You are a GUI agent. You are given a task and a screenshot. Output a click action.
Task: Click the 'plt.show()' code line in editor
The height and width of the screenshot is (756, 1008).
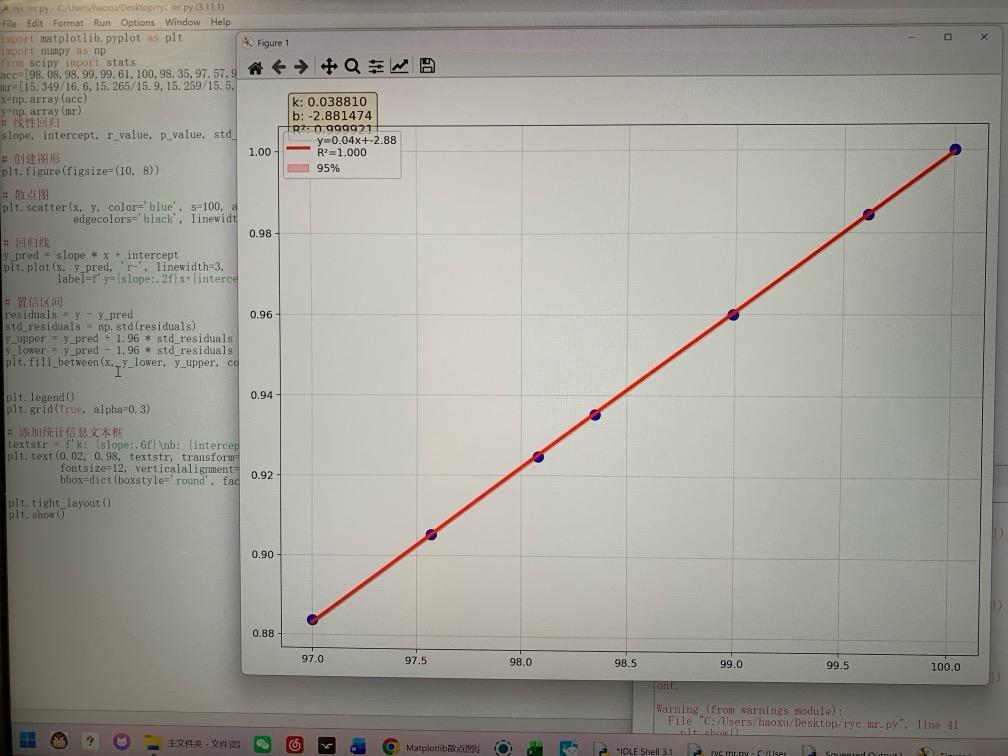[x=37, y=514]
